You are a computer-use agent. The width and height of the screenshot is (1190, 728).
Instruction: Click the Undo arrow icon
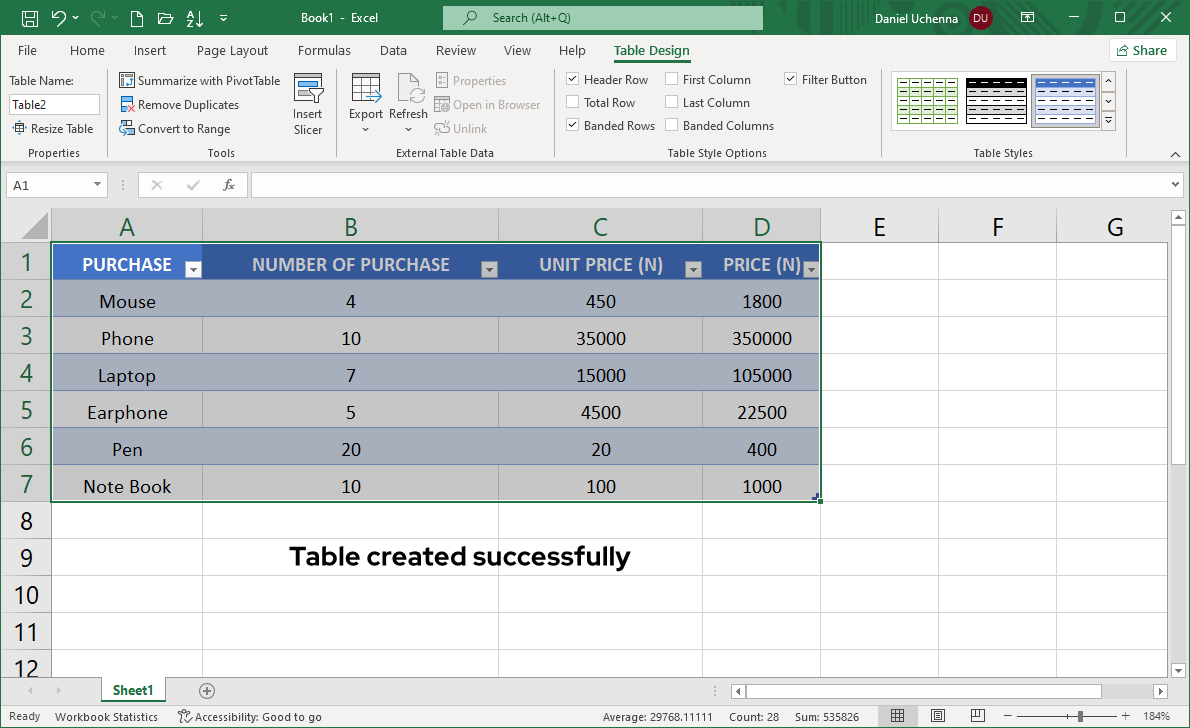click(59, 18)
